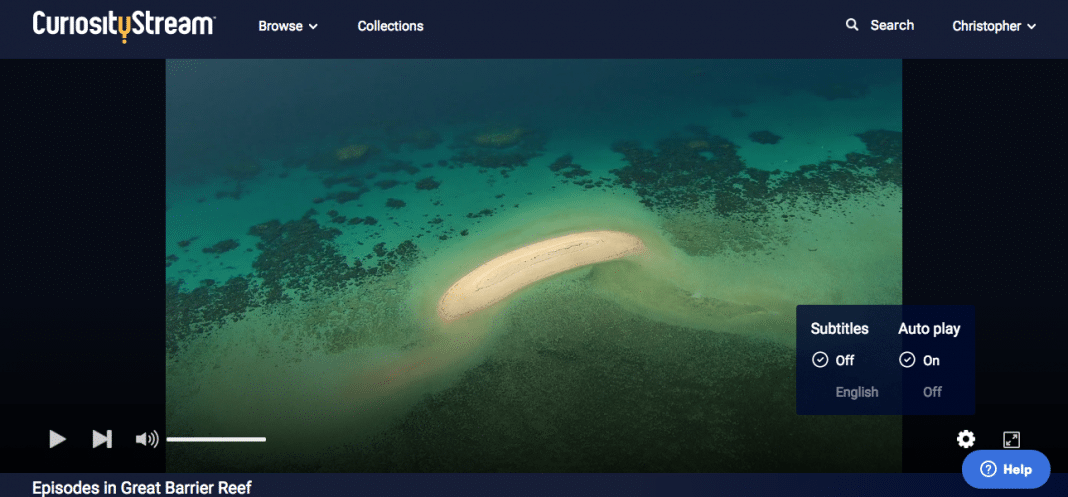Click the chevron next to Browse
Viewport: 1068px width, 497px height.
pyautogui.click(x=313, y=27)
